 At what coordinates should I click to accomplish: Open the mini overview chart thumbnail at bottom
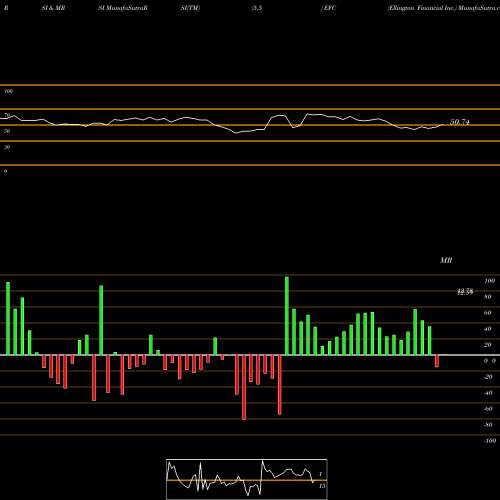[x=247, y=479]
